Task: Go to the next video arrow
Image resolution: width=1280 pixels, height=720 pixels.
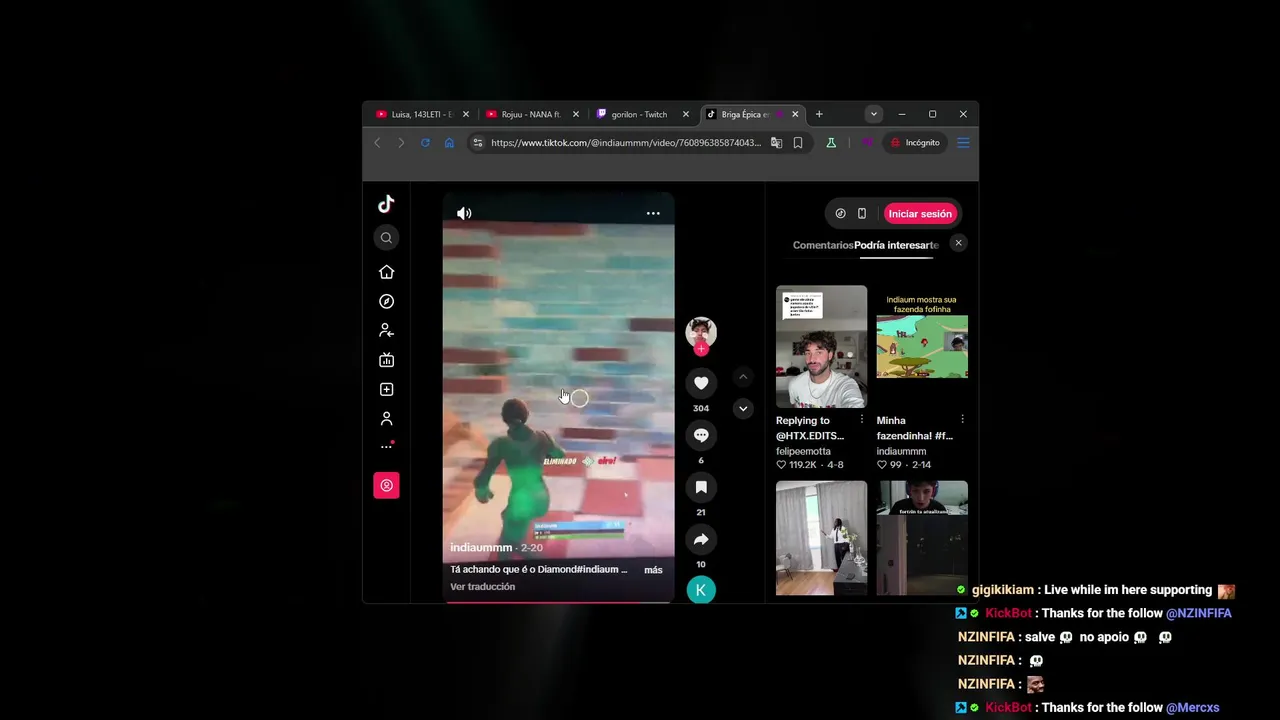Action: pos(742,408)
